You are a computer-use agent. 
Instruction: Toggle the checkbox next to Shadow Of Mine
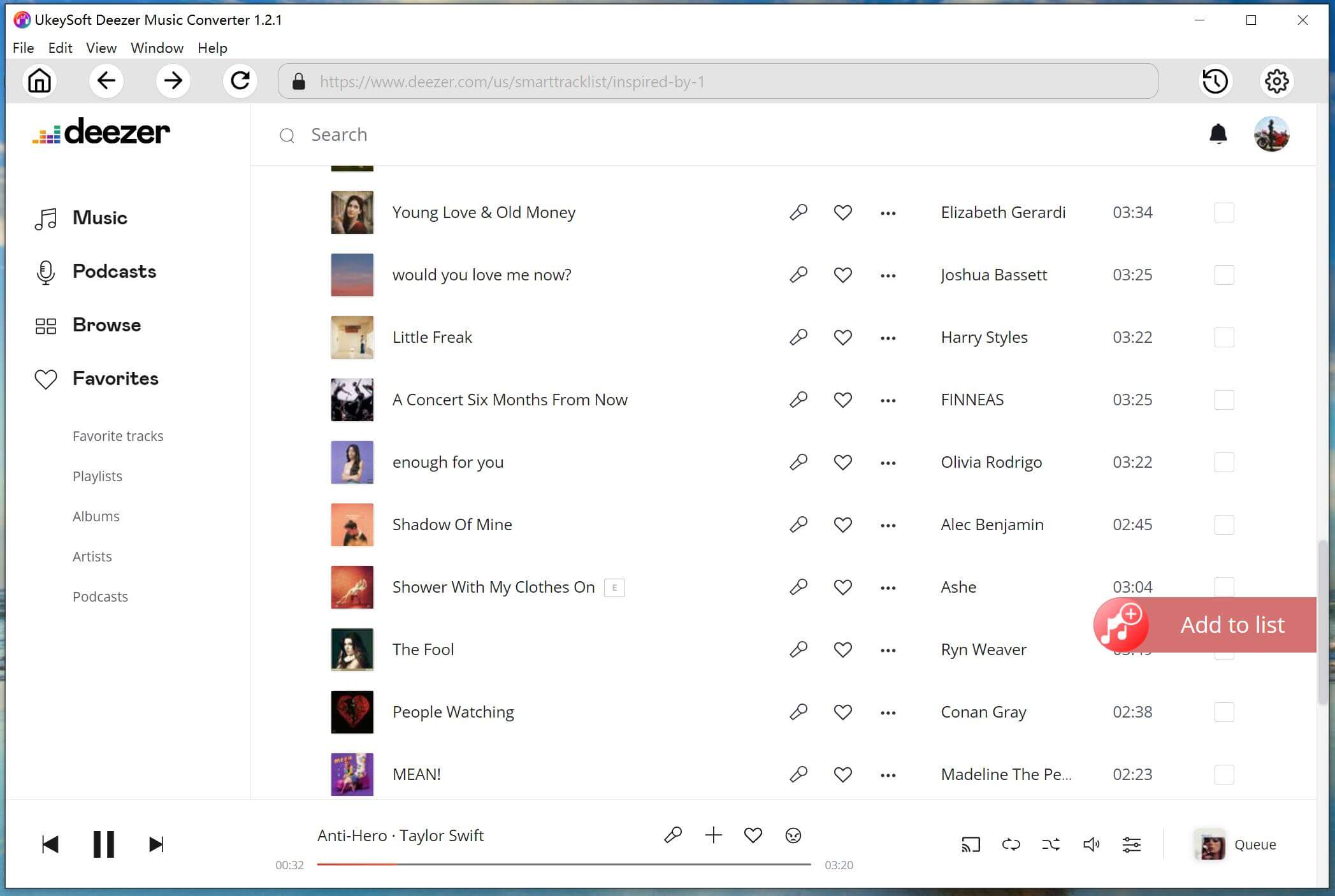coord(1223,524)
